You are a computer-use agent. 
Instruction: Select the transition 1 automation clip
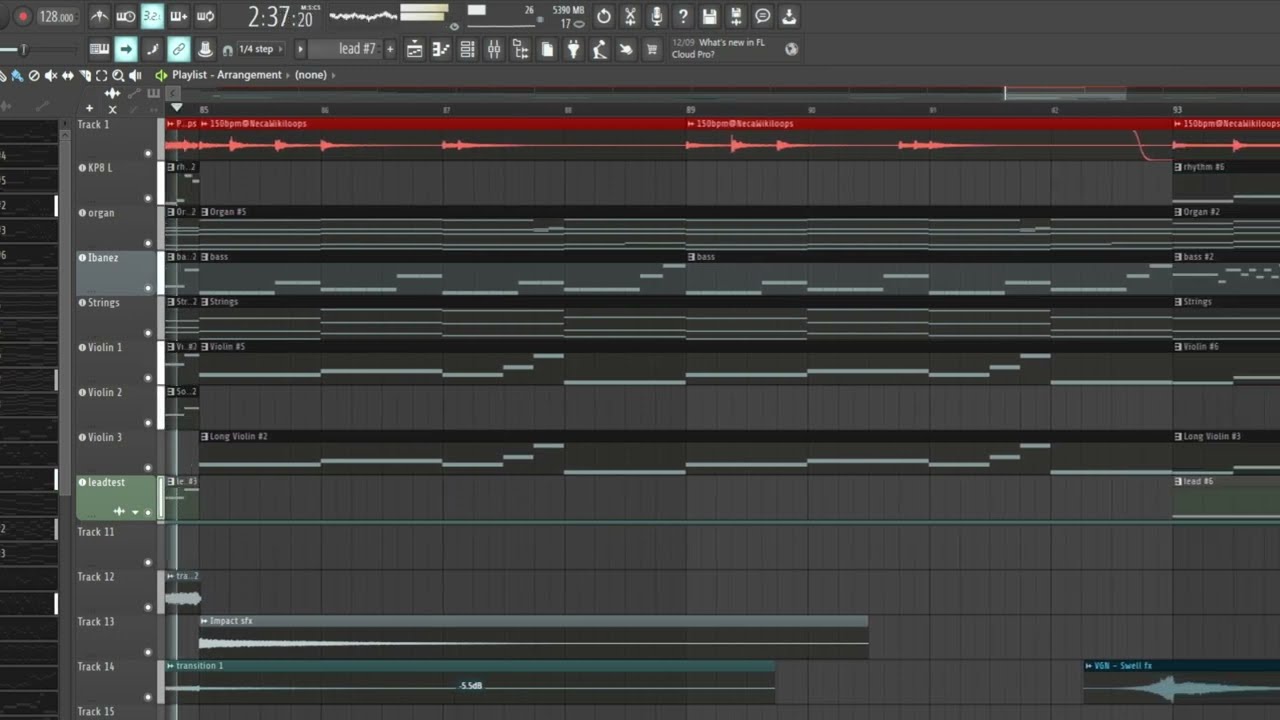point(470,680)
